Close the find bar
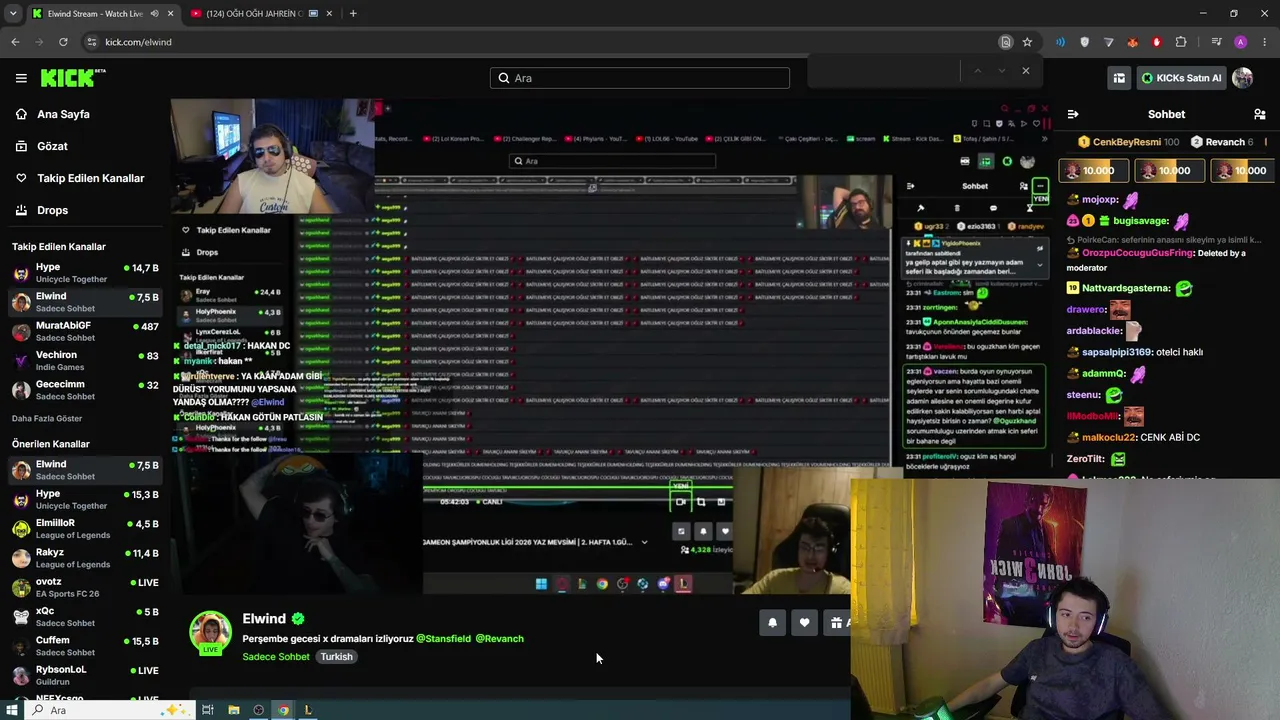The width and height of the screenshot is (1280, 720). (1025, 71)
